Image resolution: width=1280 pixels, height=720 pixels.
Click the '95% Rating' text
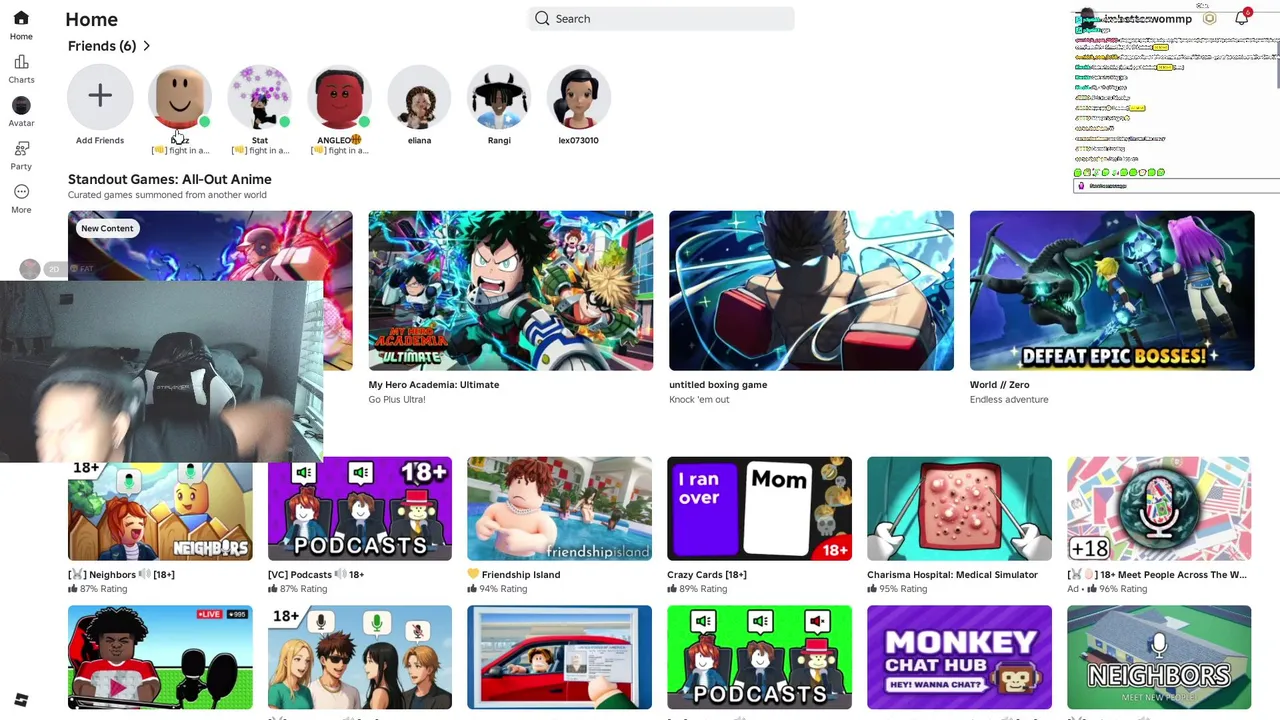(903, 589)
